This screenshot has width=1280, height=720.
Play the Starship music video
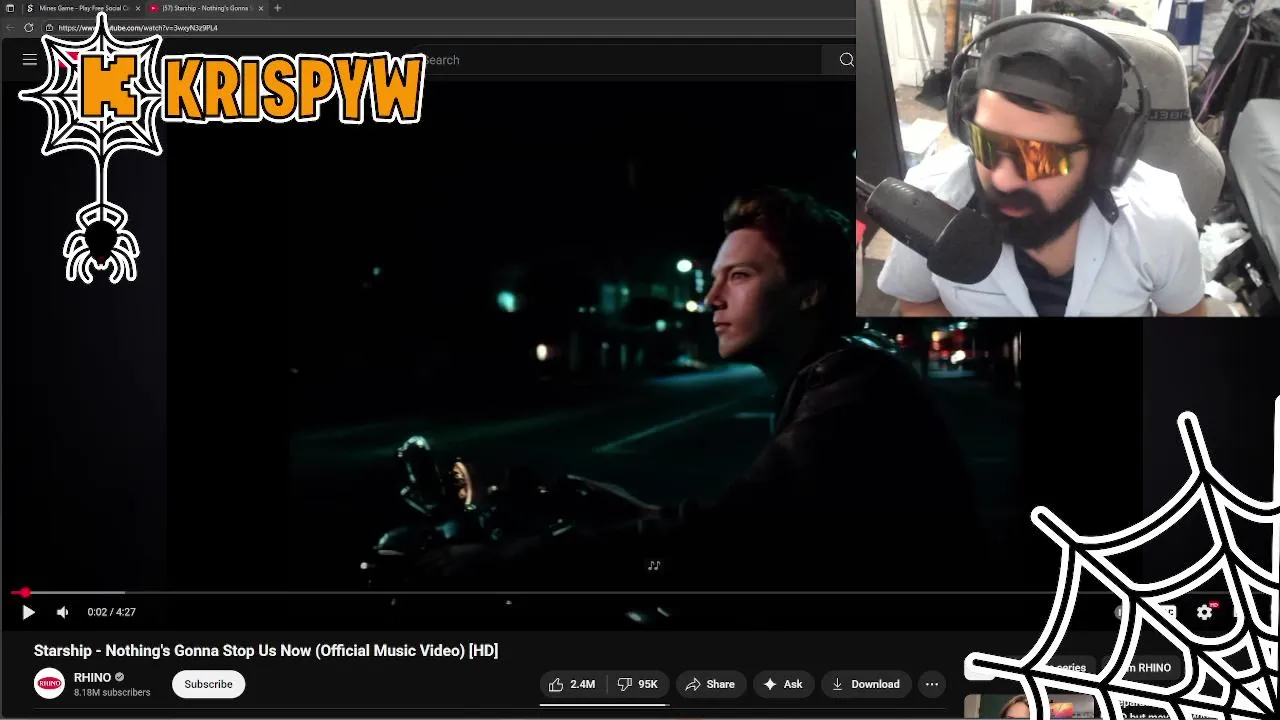click(x=28, y=612)
